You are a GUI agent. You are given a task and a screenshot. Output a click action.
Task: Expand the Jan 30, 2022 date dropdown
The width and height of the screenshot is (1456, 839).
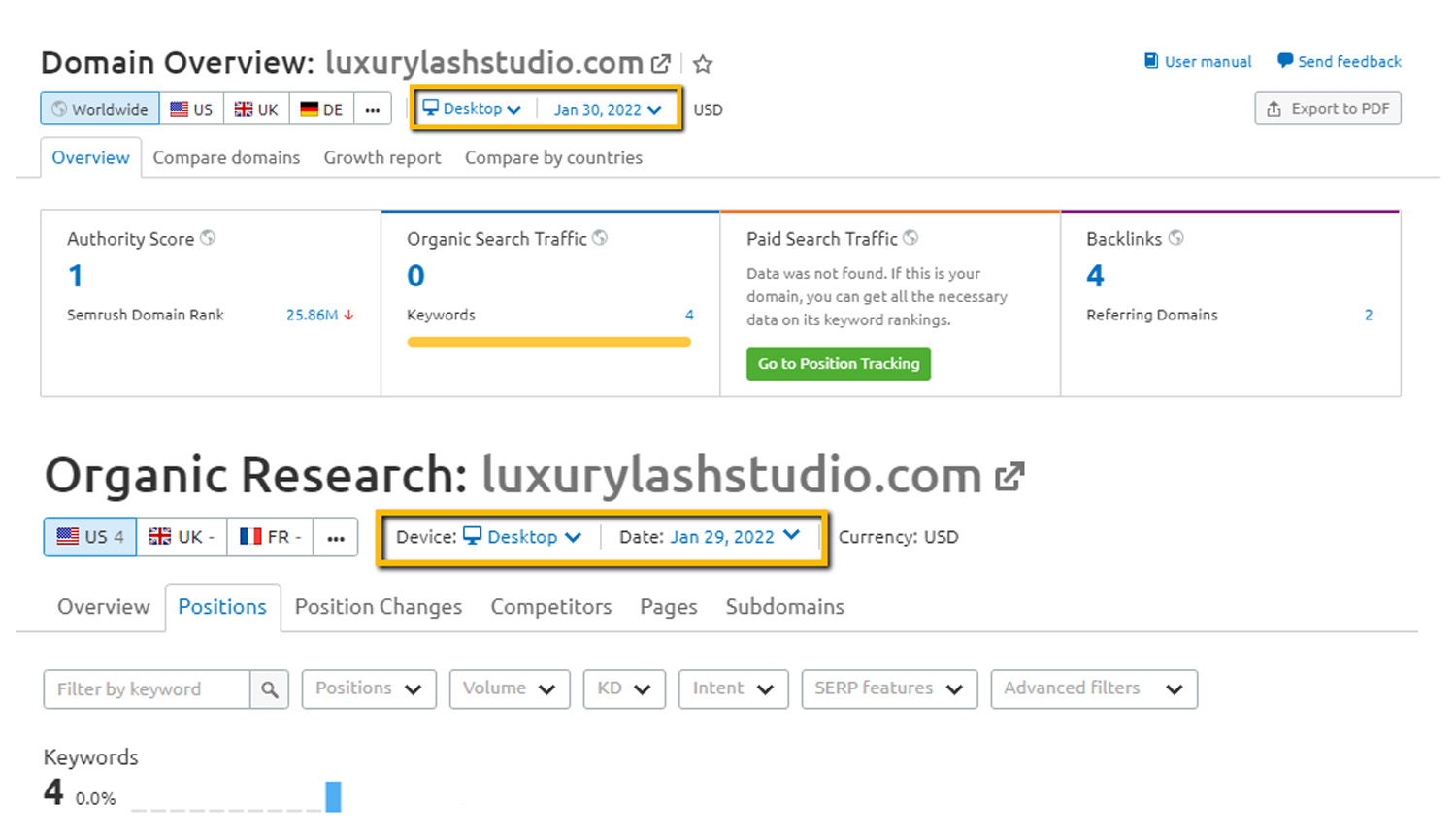point(607,109)
